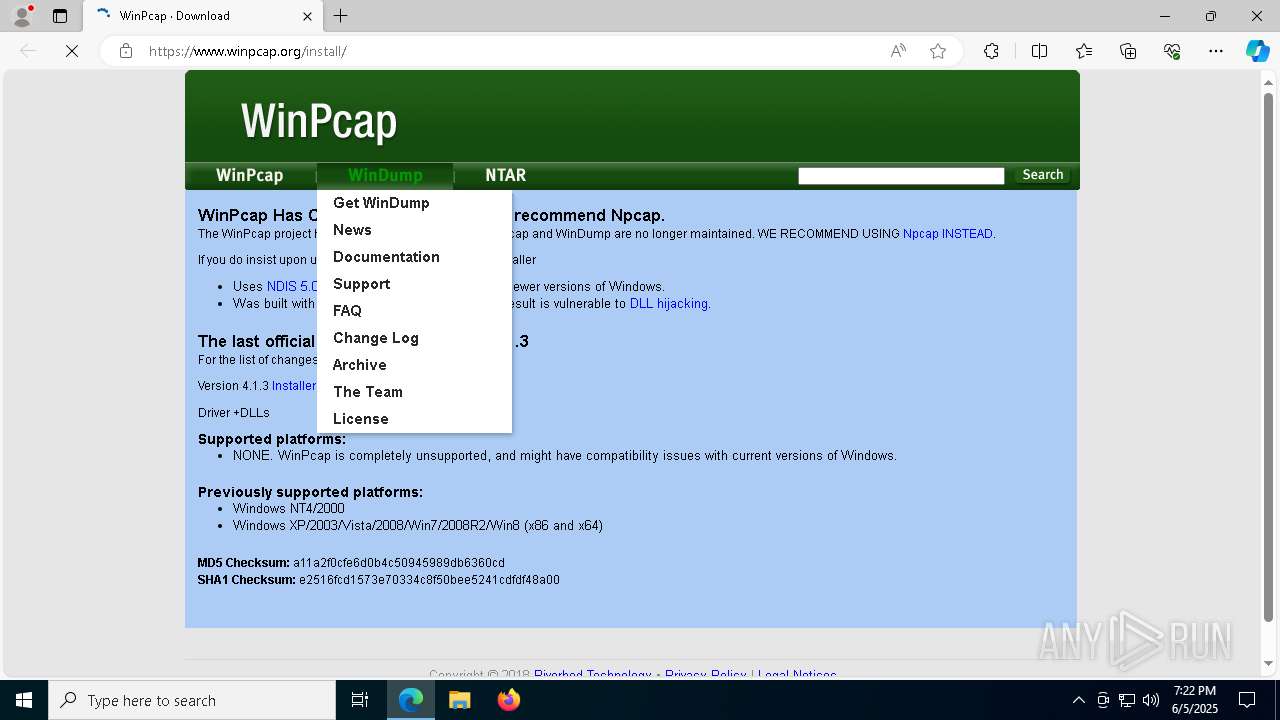Follow the Npcap INSTEAD link
1280x720 pixels.
point(948,234)
